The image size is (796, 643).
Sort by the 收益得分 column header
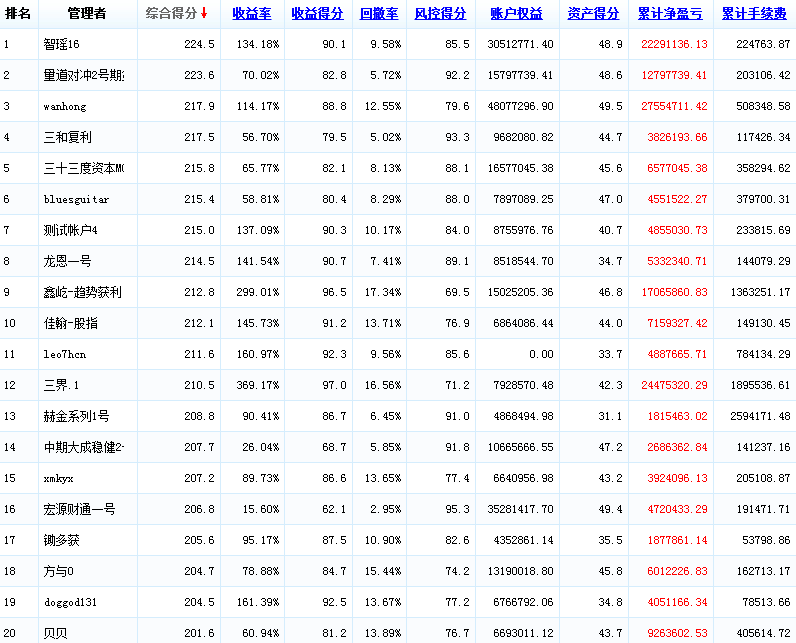[317, 14]
